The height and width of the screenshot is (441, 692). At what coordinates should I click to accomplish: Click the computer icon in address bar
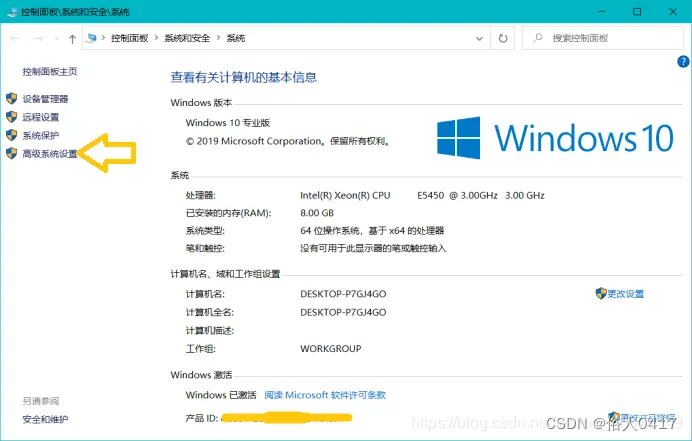[x=92, y=38]
